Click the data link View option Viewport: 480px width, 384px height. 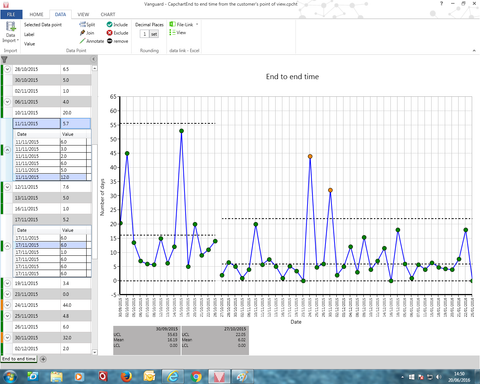point(177,32)
